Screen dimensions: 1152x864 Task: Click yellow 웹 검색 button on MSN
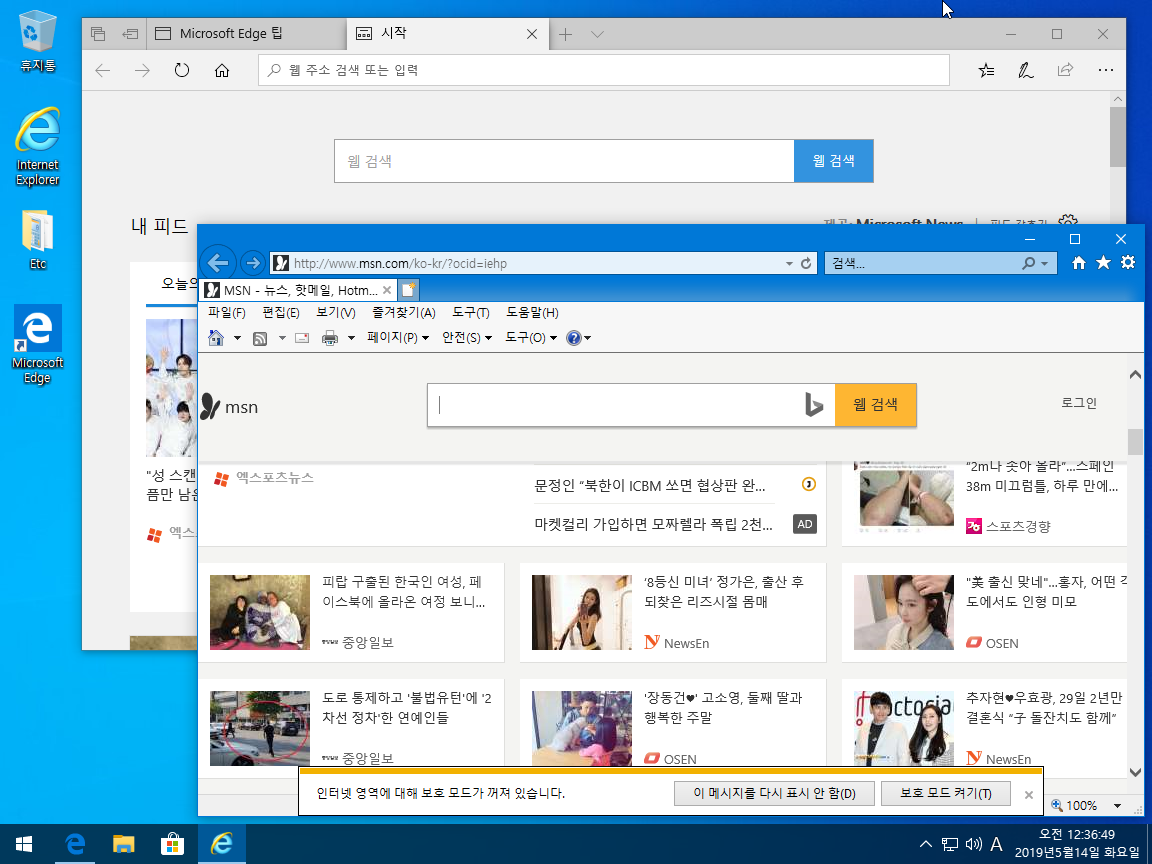click(875, 404)
